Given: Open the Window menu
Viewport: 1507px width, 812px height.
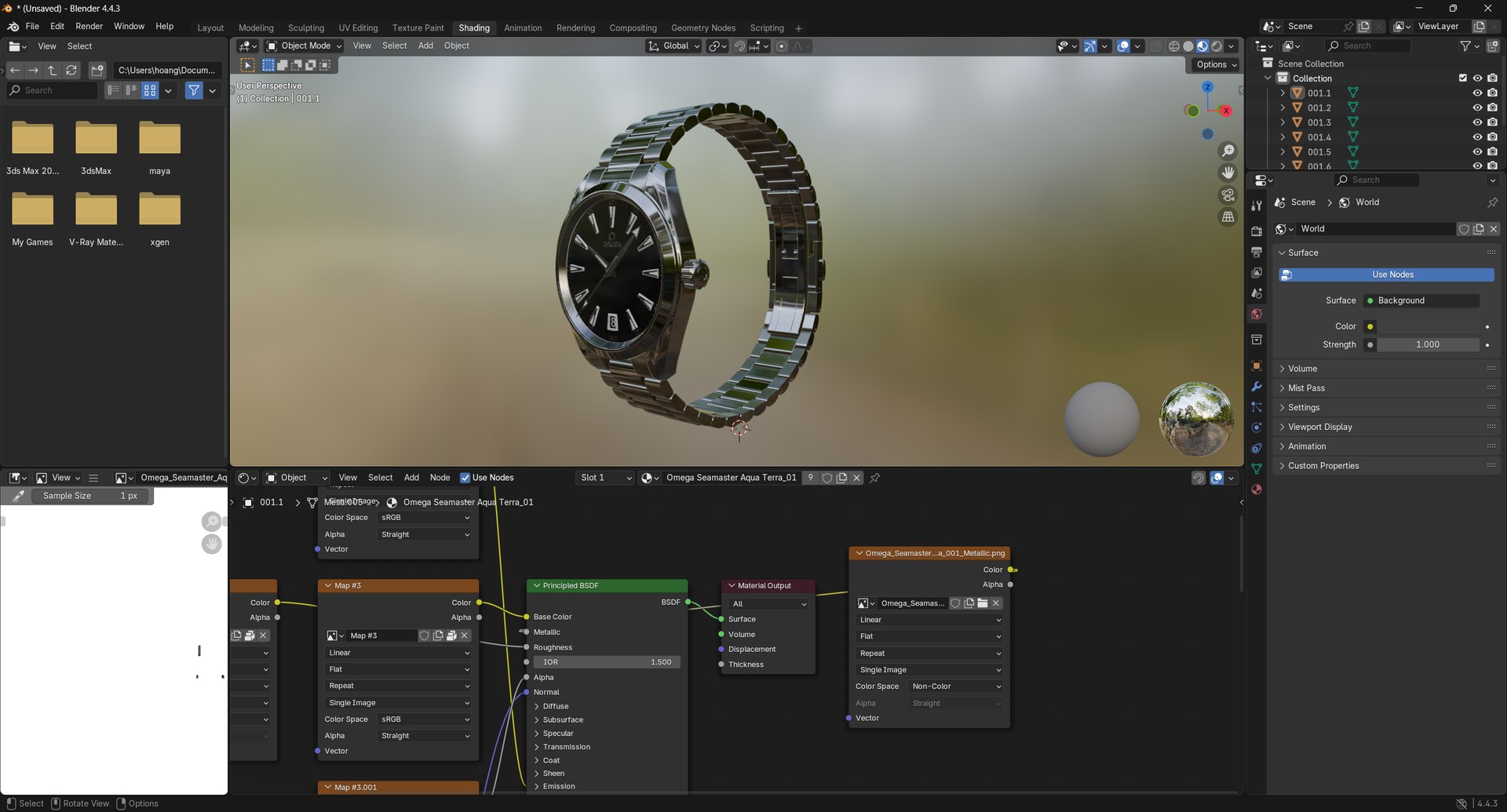Looking at the screenshot, I should pyautogui.click(x=129, y=27).
